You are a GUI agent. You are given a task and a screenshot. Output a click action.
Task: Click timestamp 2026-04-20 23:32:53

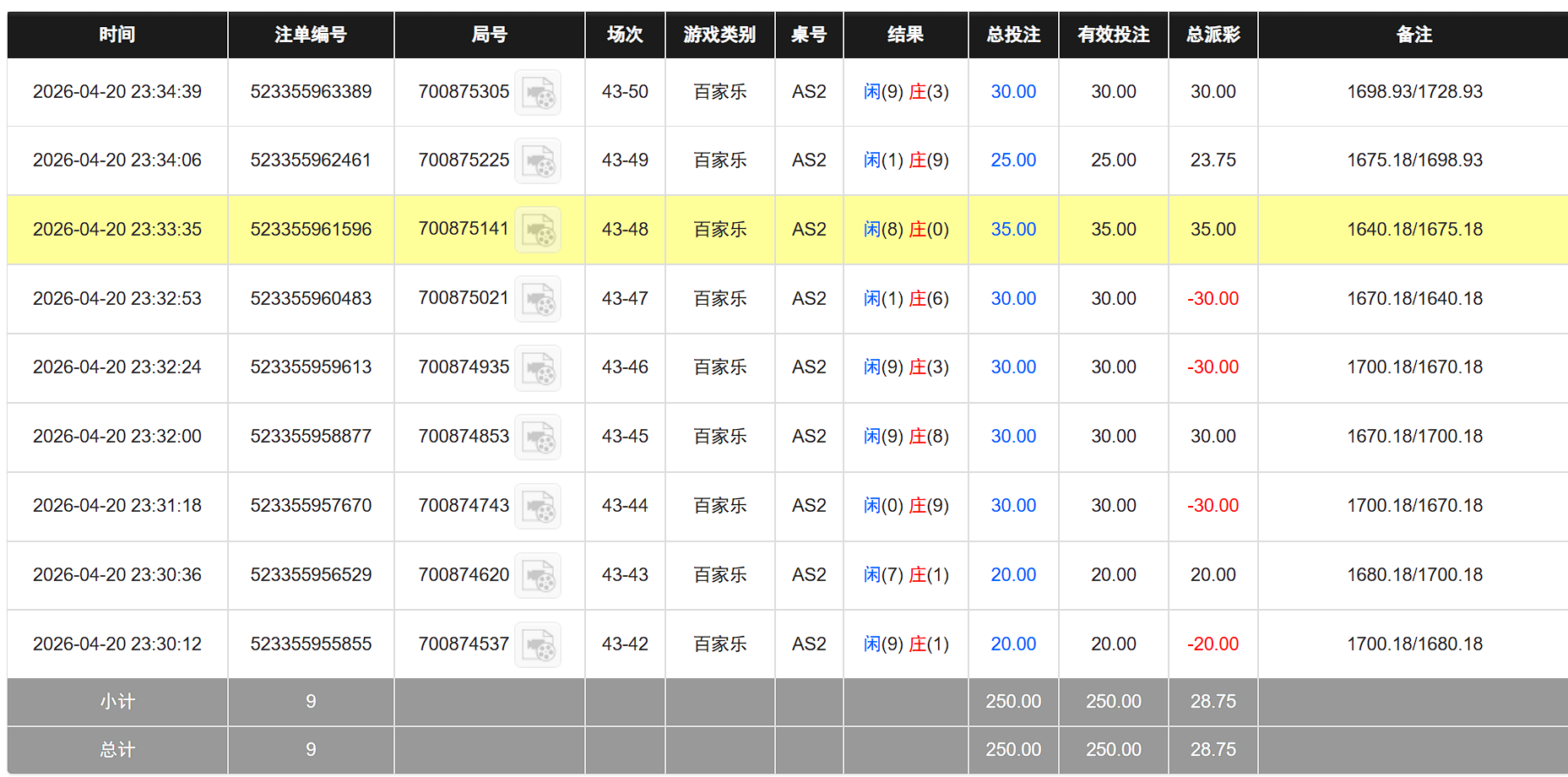(x=117, y=298)
